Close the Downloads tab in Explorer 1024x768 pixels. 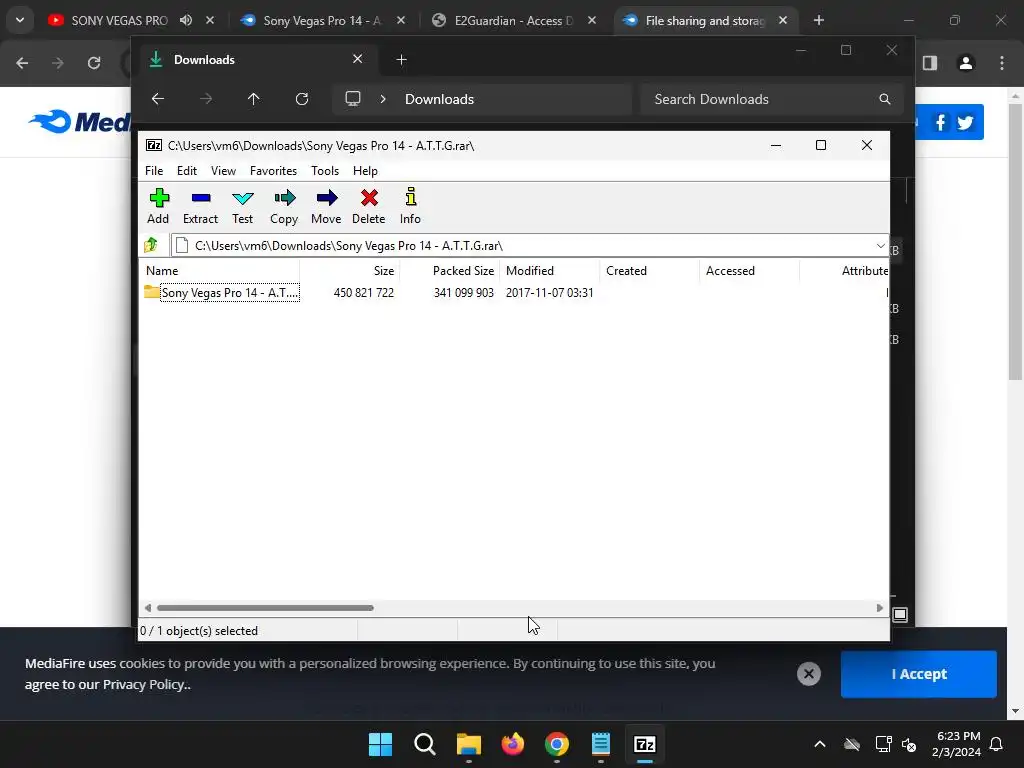[x=357, y=59]
